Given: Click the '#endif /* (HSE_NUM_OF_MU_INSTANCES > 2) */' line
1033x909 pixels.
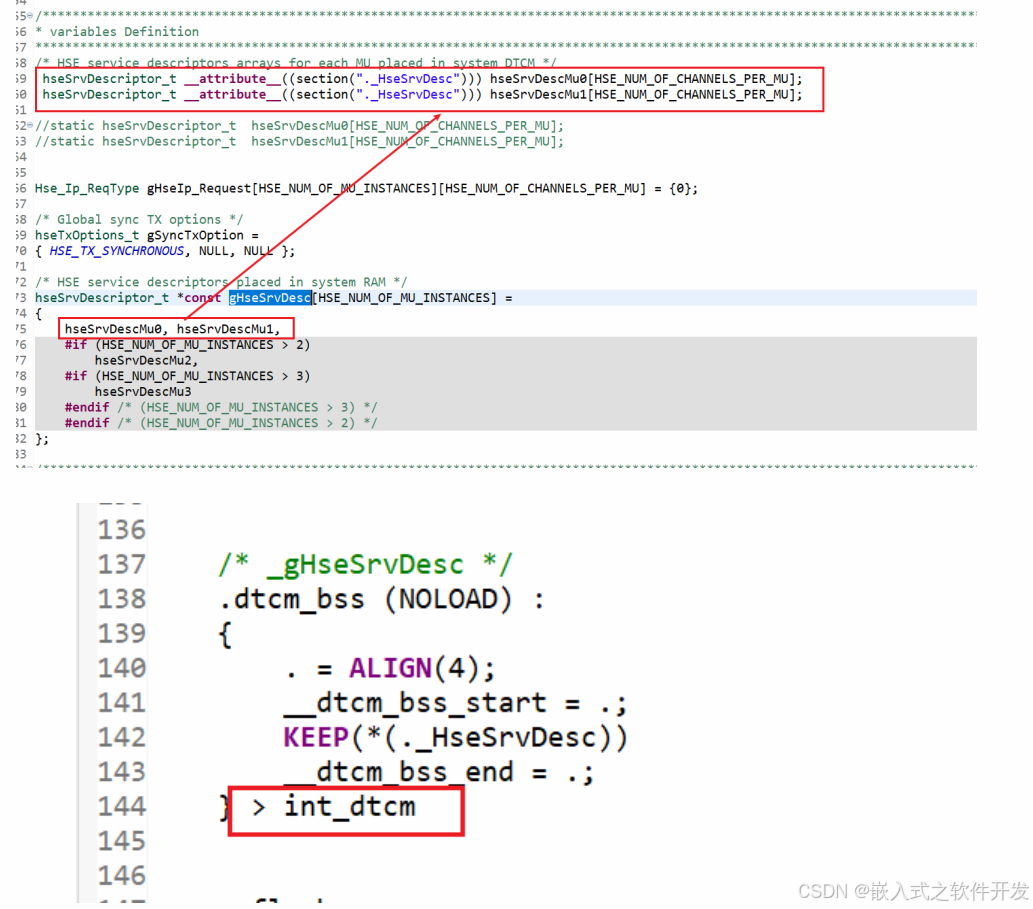Looking at the screenshot, I should point(221,423).
